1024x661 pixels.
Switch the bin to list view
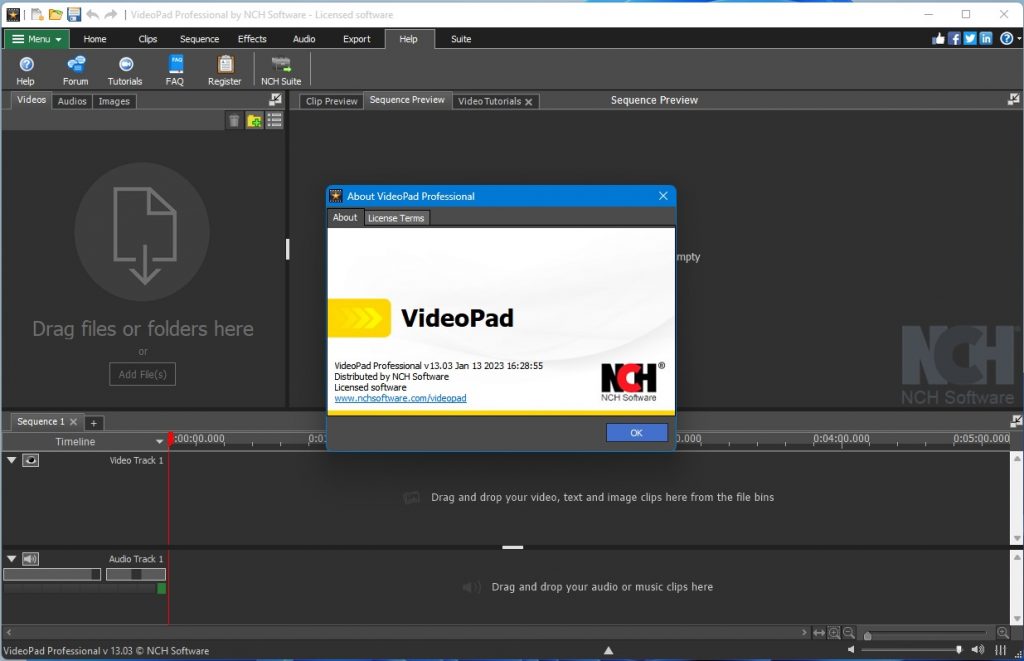tap(274, 120)
